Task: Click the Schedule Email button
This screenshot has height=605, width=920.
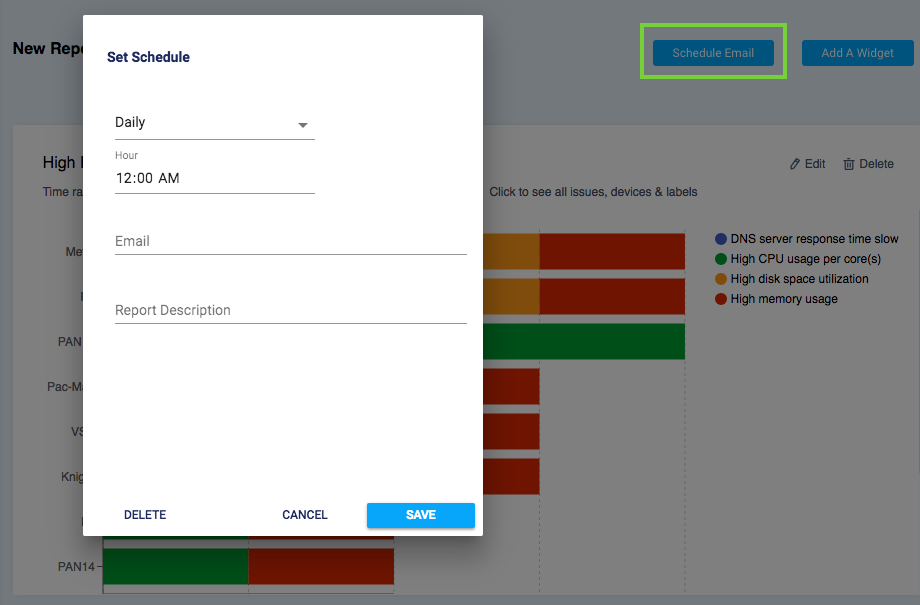Action: point(713,53)
